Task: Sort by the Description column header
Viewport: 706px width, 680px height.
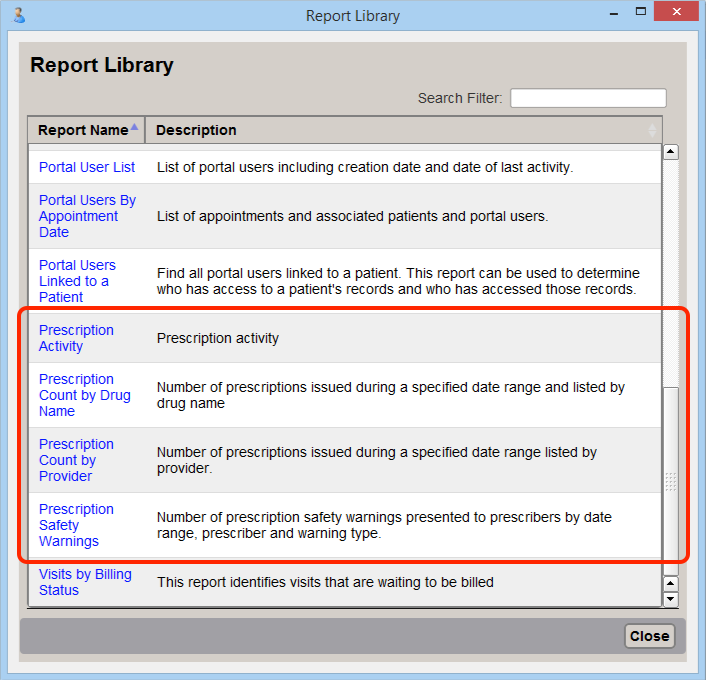Action: pos(403,130)
